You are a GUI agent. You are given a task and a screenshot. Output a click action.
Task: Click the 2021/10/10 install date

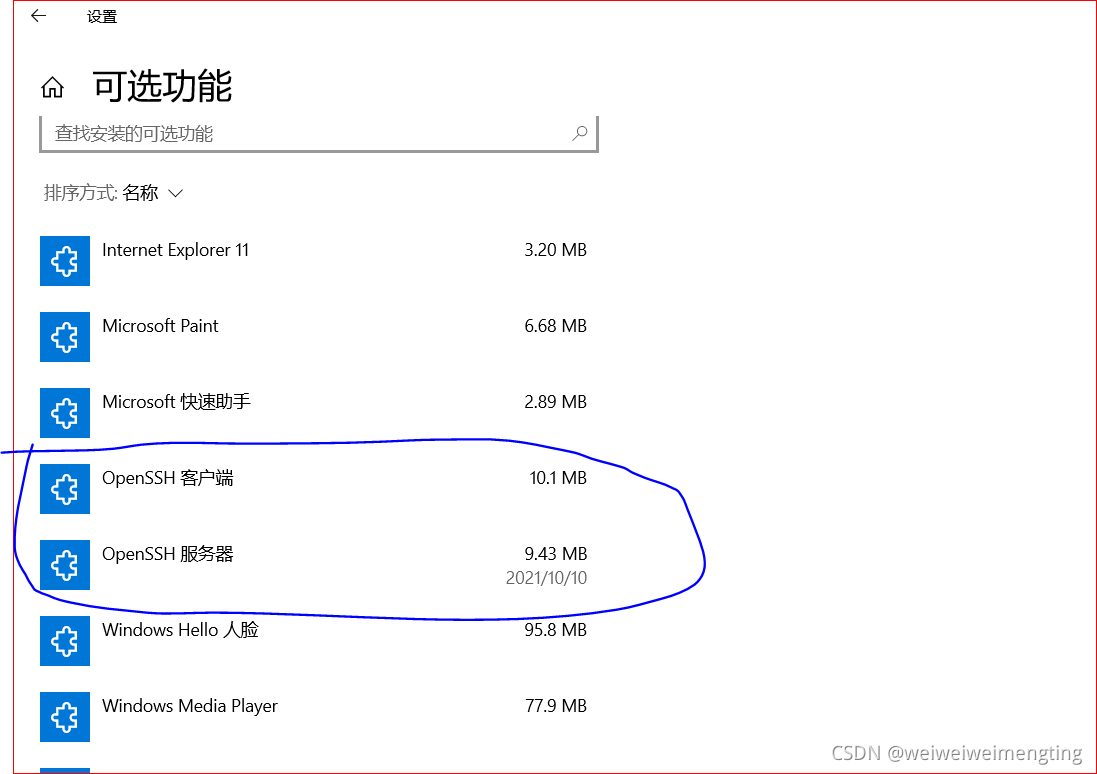[x=546, y=578]
